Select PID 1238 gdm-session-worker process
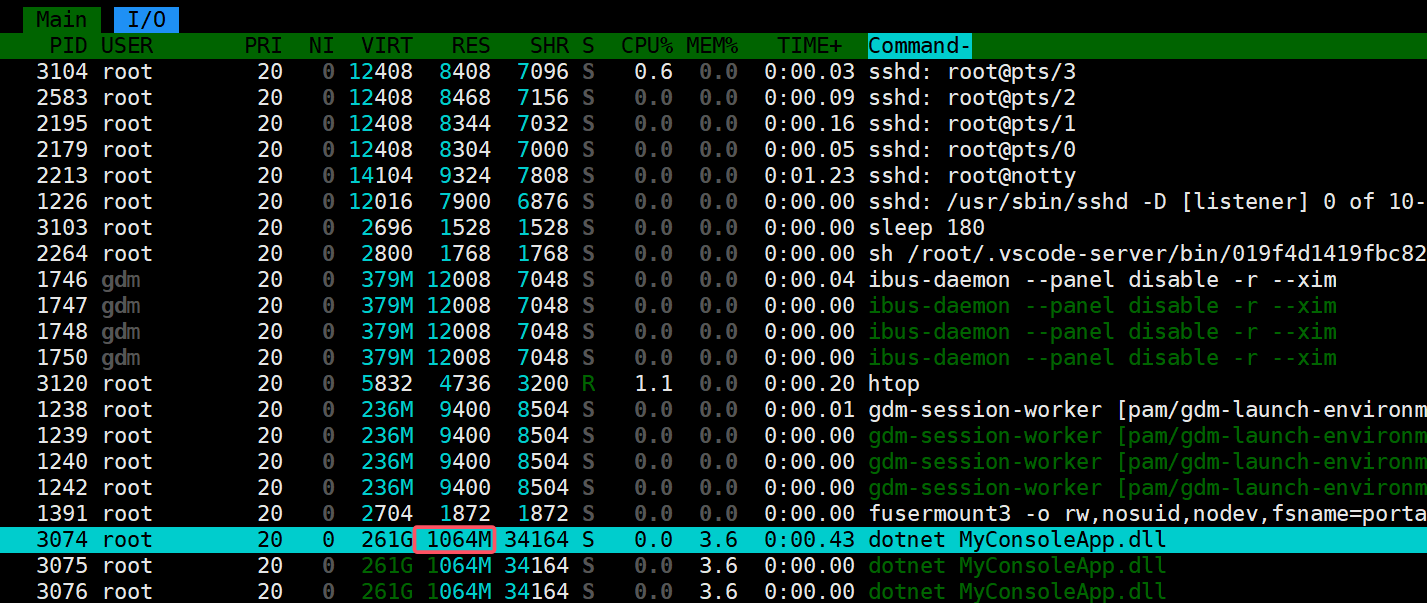 700,410
